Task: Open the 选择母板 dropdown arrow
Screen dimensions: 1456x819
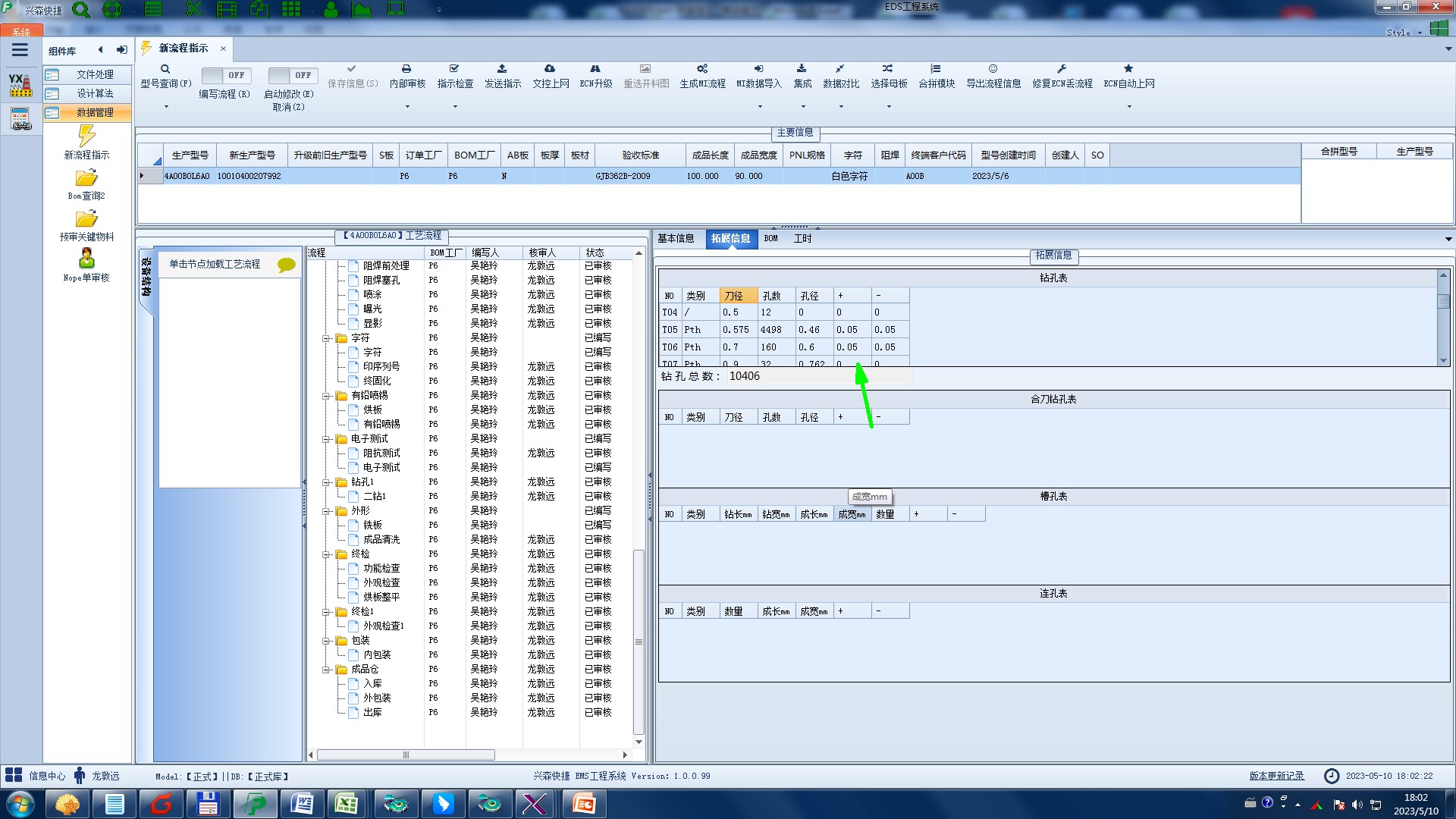Action: tap(889, 106)
